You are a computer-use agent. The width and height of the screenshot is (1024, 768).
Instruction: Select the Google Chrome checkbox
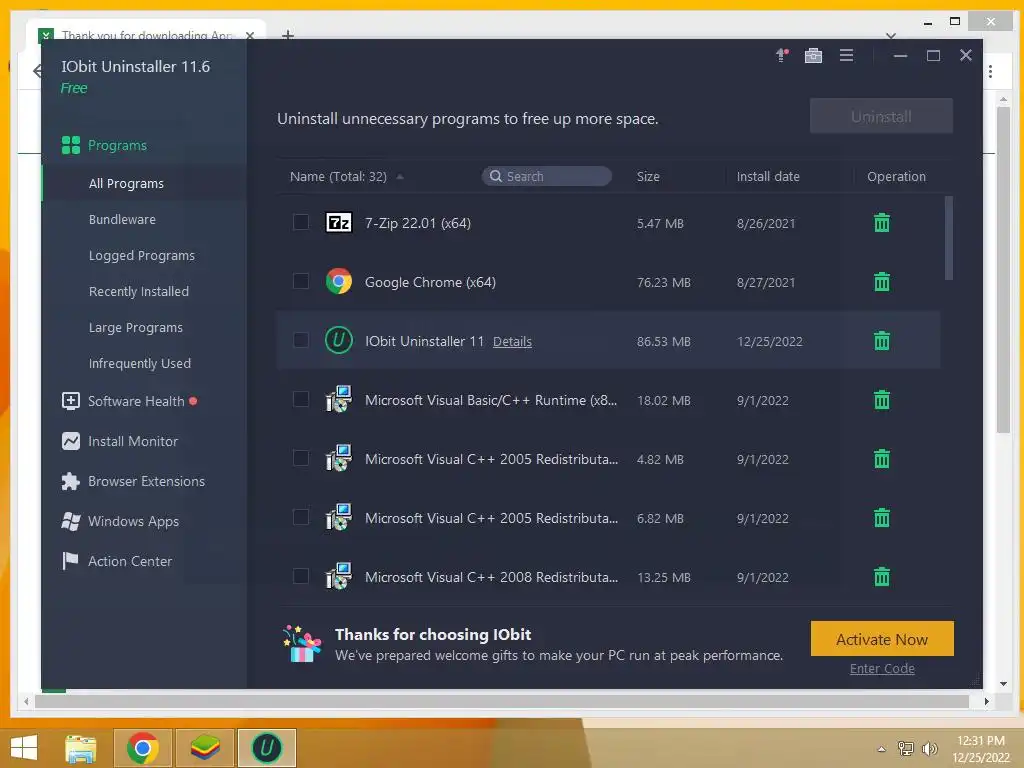pyautogui.click(x=300, y=281)
